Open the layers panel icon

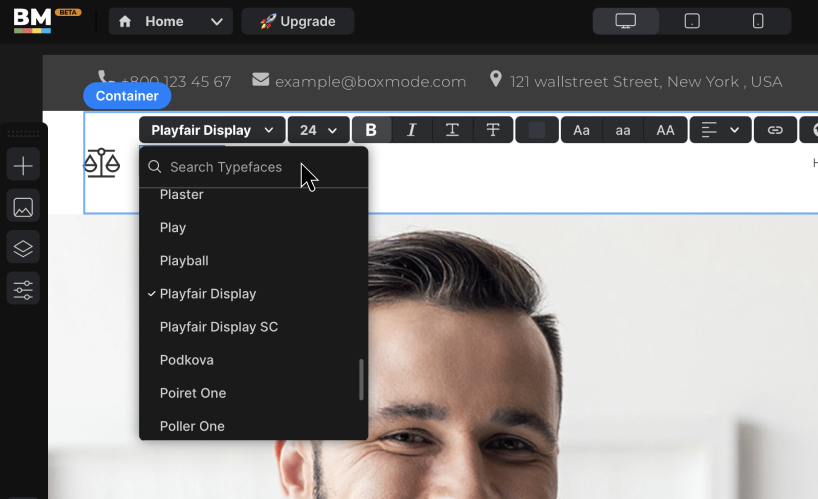pyautogui.click(x=23, y=248)
